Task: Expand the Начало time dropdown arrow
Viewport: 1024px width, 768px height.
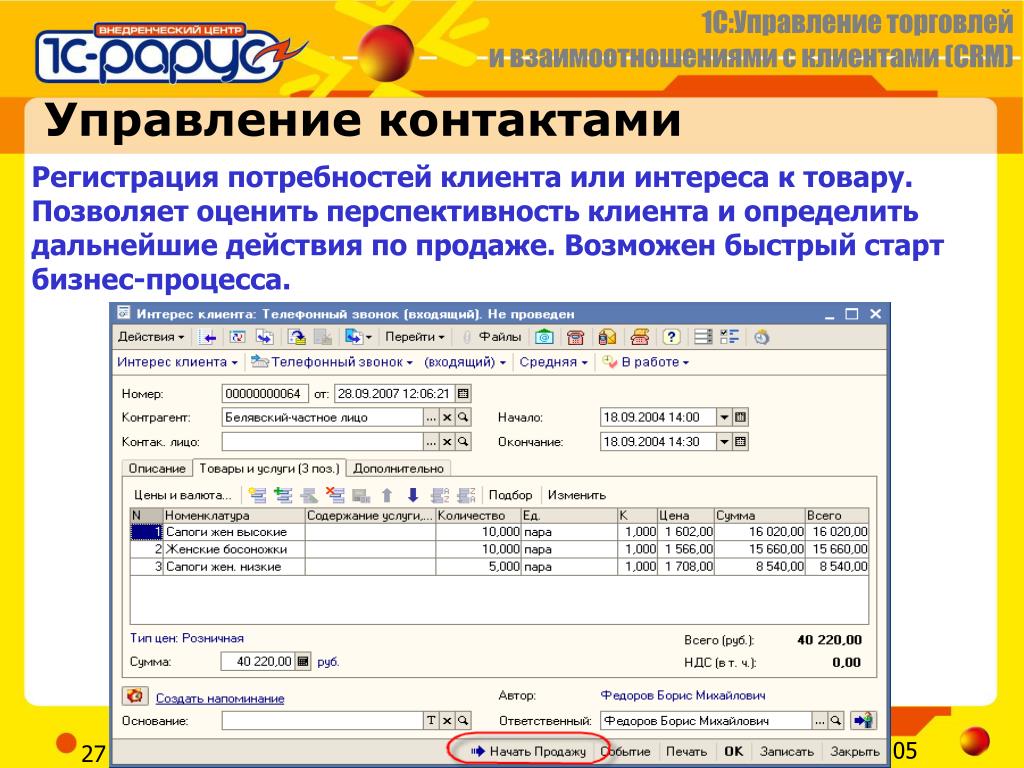Action: (724, 417)
